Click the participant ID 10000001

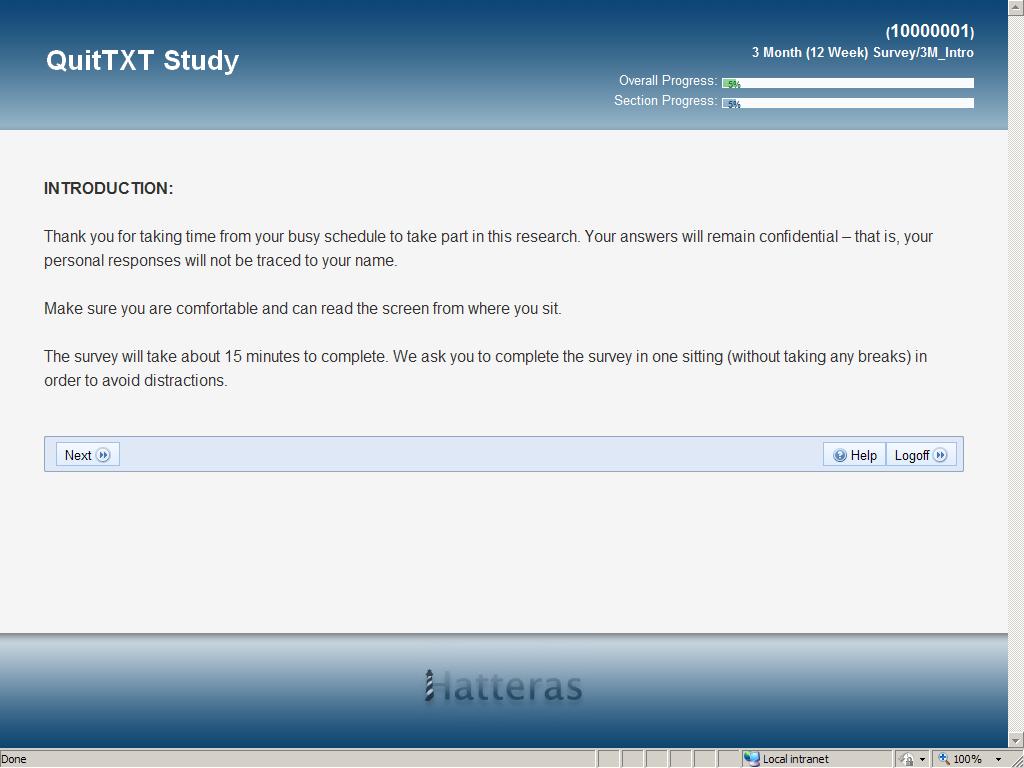(x=929, y=31)
